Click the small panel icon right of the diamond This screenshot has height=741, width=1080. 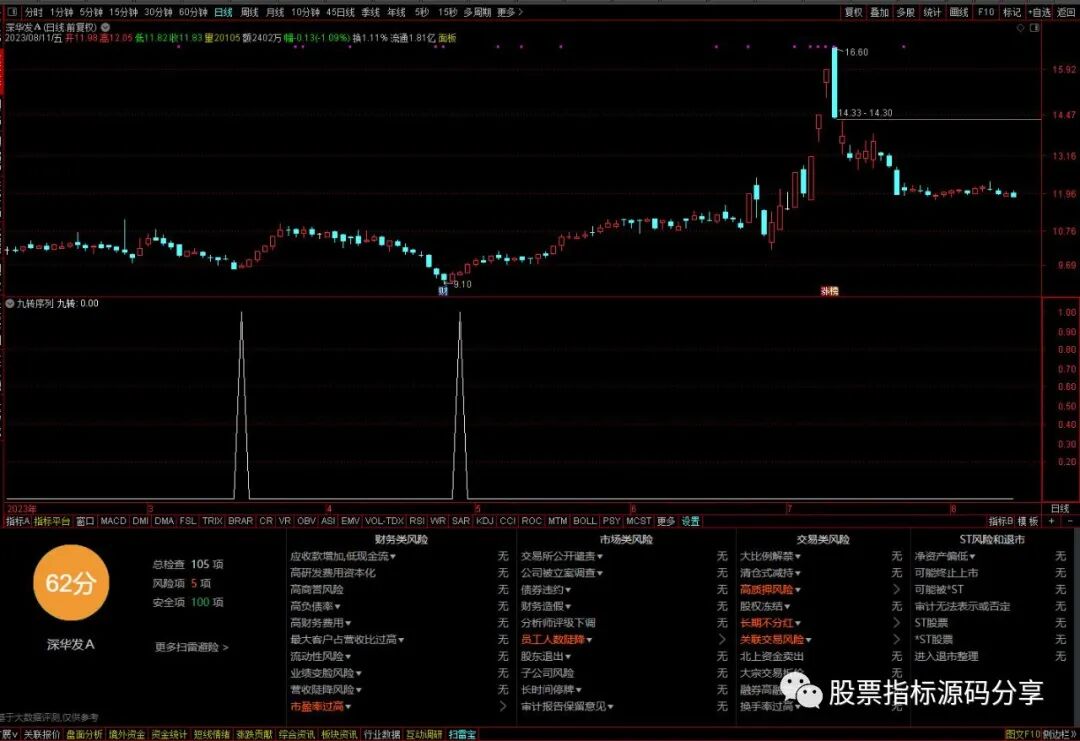(x=1034, y=28)
